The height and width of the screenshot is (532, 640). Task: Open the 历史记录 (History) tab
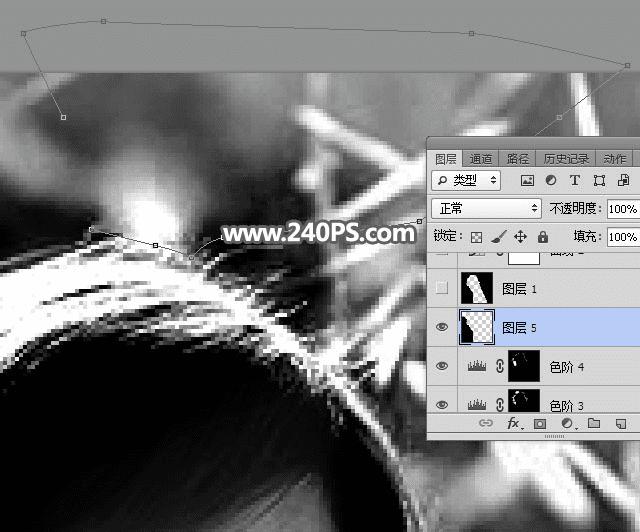coord(566,159)
